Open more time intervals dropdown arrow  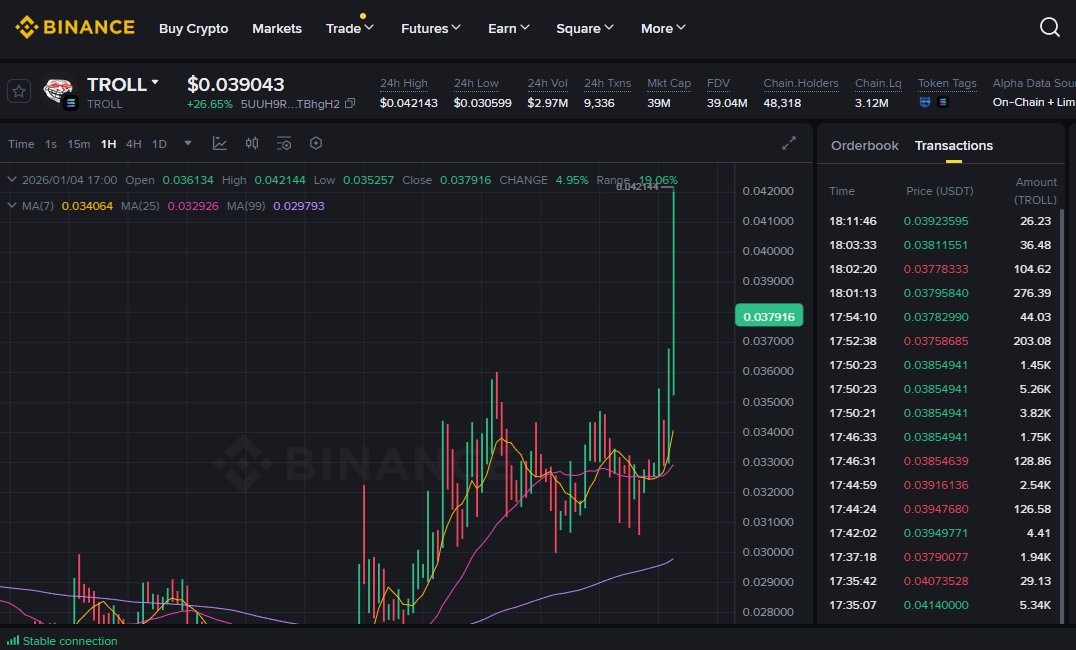pyautogui.click(x=187, y=143)
